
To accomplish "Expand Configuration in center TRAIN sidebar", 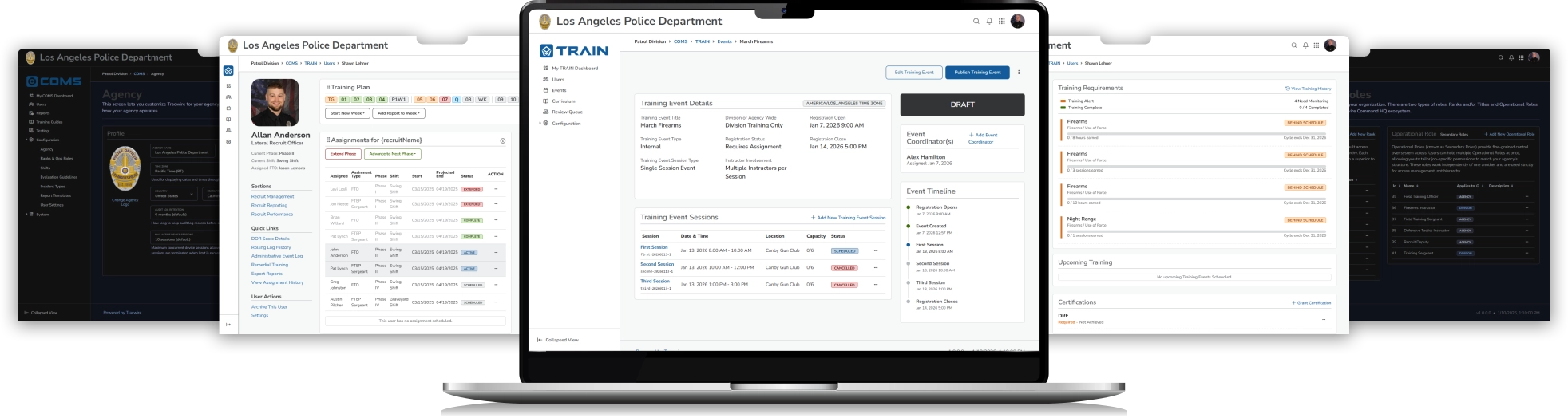I will point(540,124).
